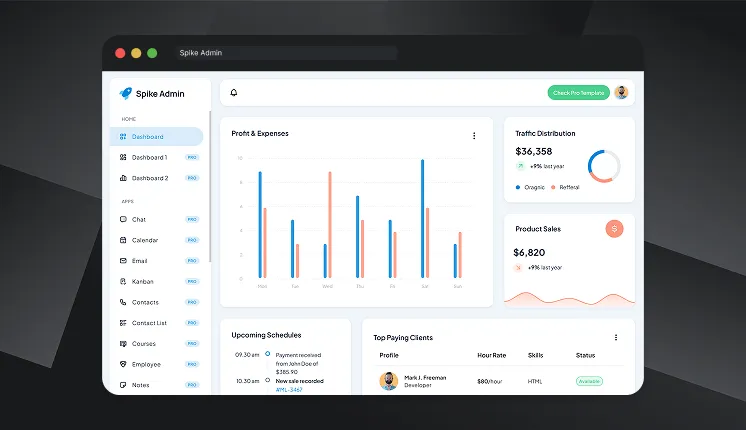Click the Contacts phone icon
This screenshot has width=746, height=430.
tap(123, 302)
